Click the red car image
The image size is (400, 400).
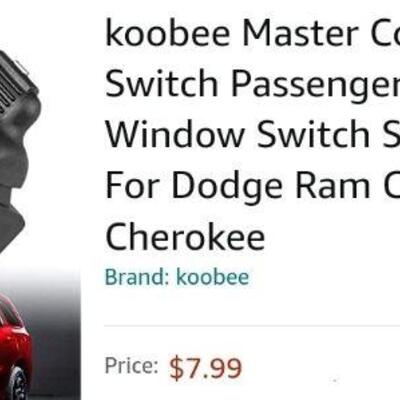[x=15, y=347]
